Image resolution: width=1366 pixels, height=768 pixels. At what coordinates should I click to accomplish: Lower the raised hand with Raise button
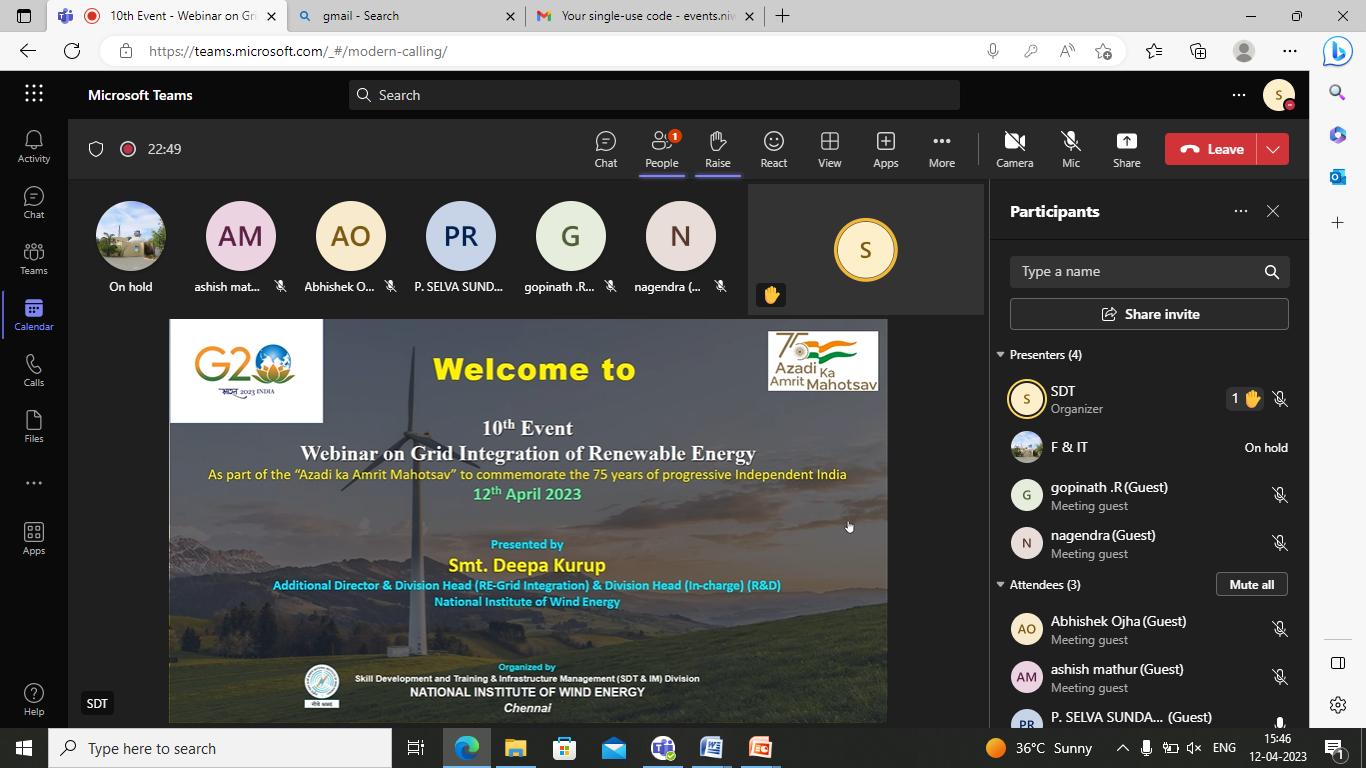(717, 149)
